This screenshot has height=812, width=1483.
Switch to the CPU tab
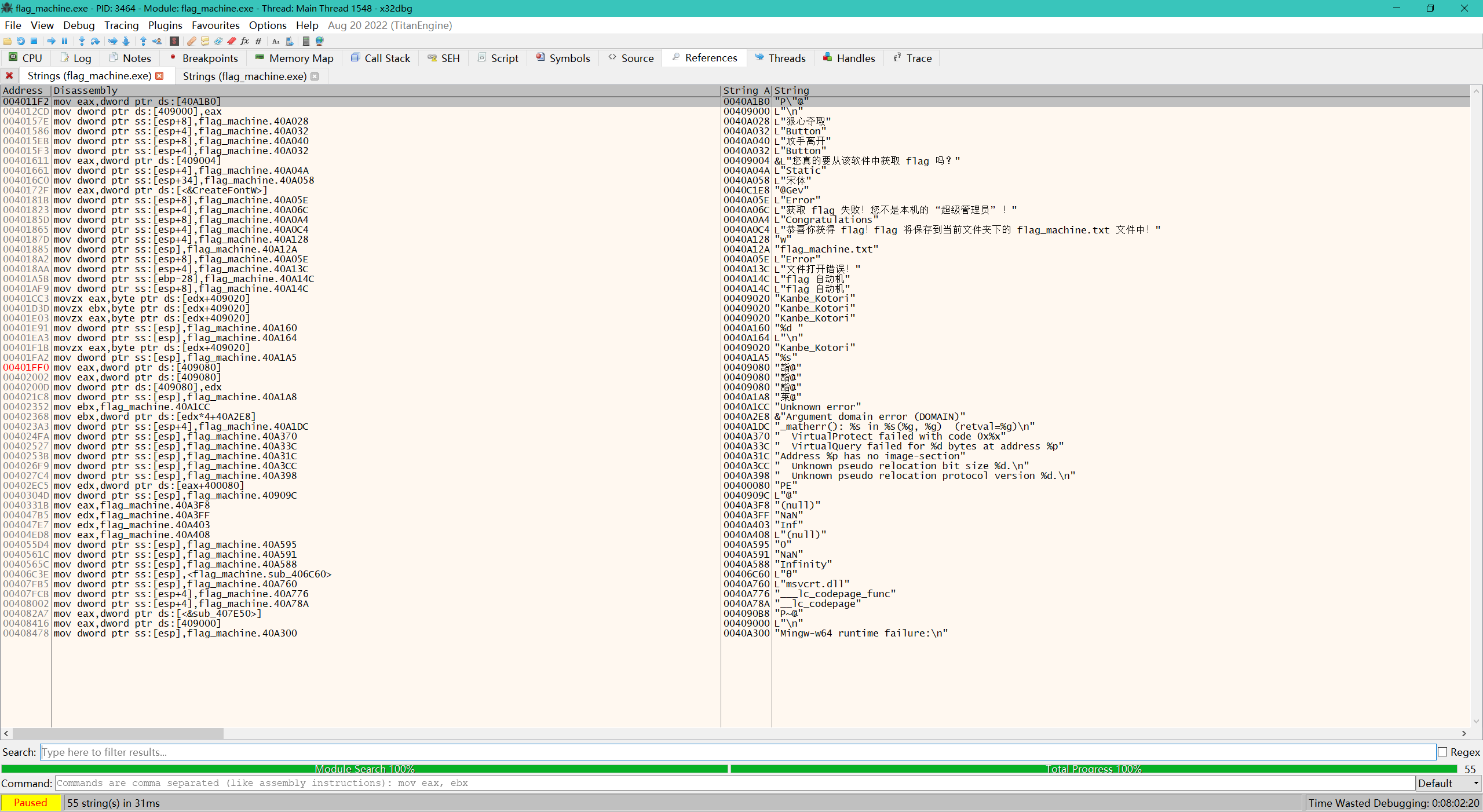click(x=25, y=58)
